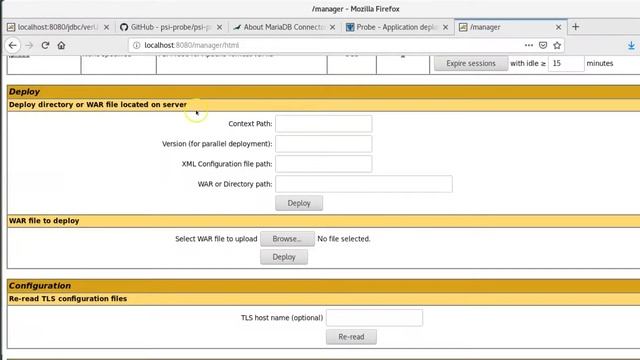The height and width of the screenshot is (360, 640).
Task: Show site information icon in address bar
Action: [x=137, y=45]
